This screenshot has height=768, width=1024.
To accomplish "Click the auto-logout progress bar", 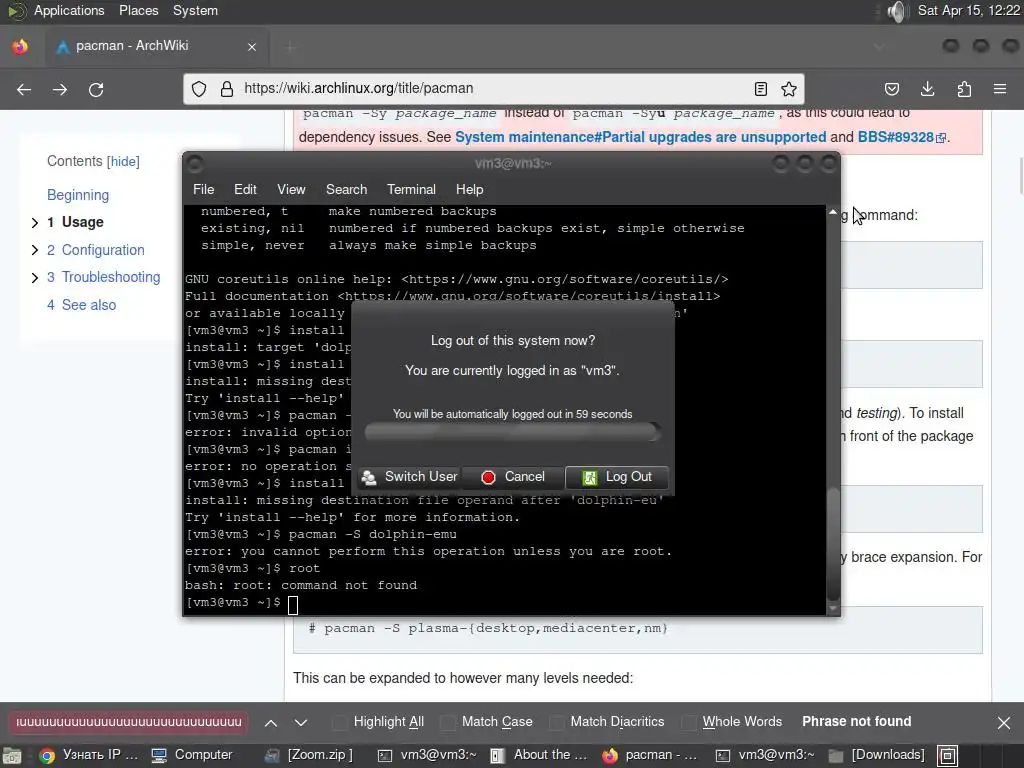I will pyautogui.click(x=513, y=432).
